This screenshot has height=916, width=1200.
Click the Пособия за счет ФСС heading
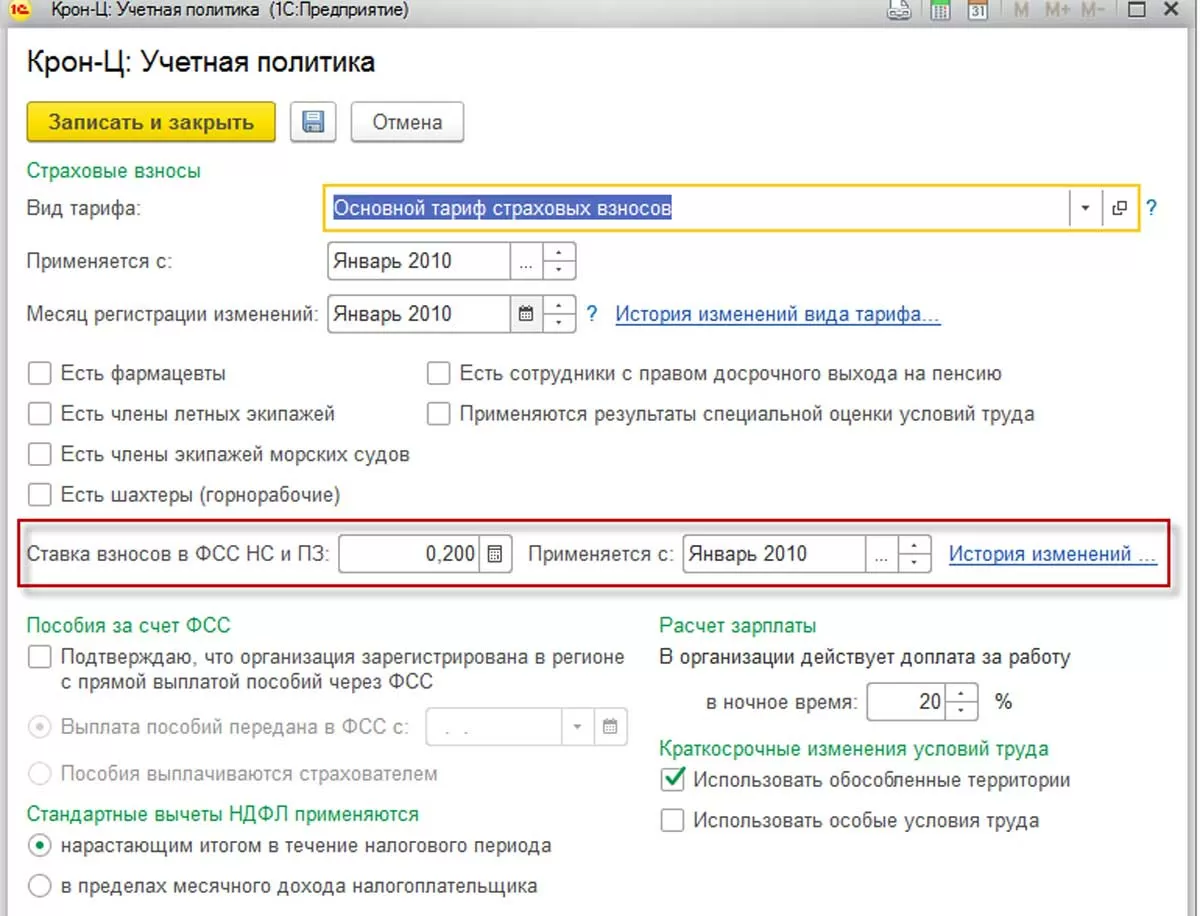(128, 626)
